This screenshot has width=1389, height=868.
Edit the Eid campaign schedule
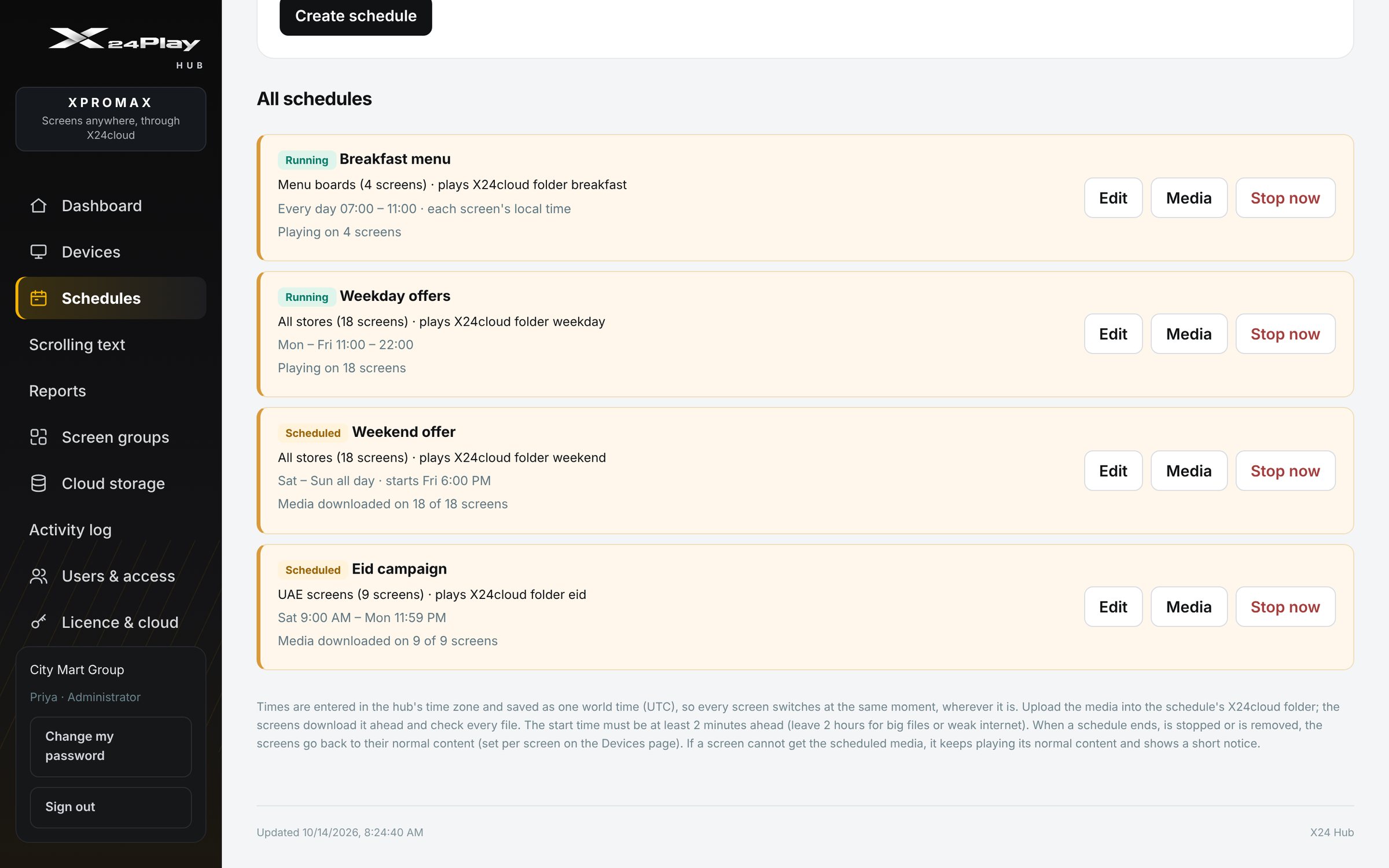pos(1113,607)
